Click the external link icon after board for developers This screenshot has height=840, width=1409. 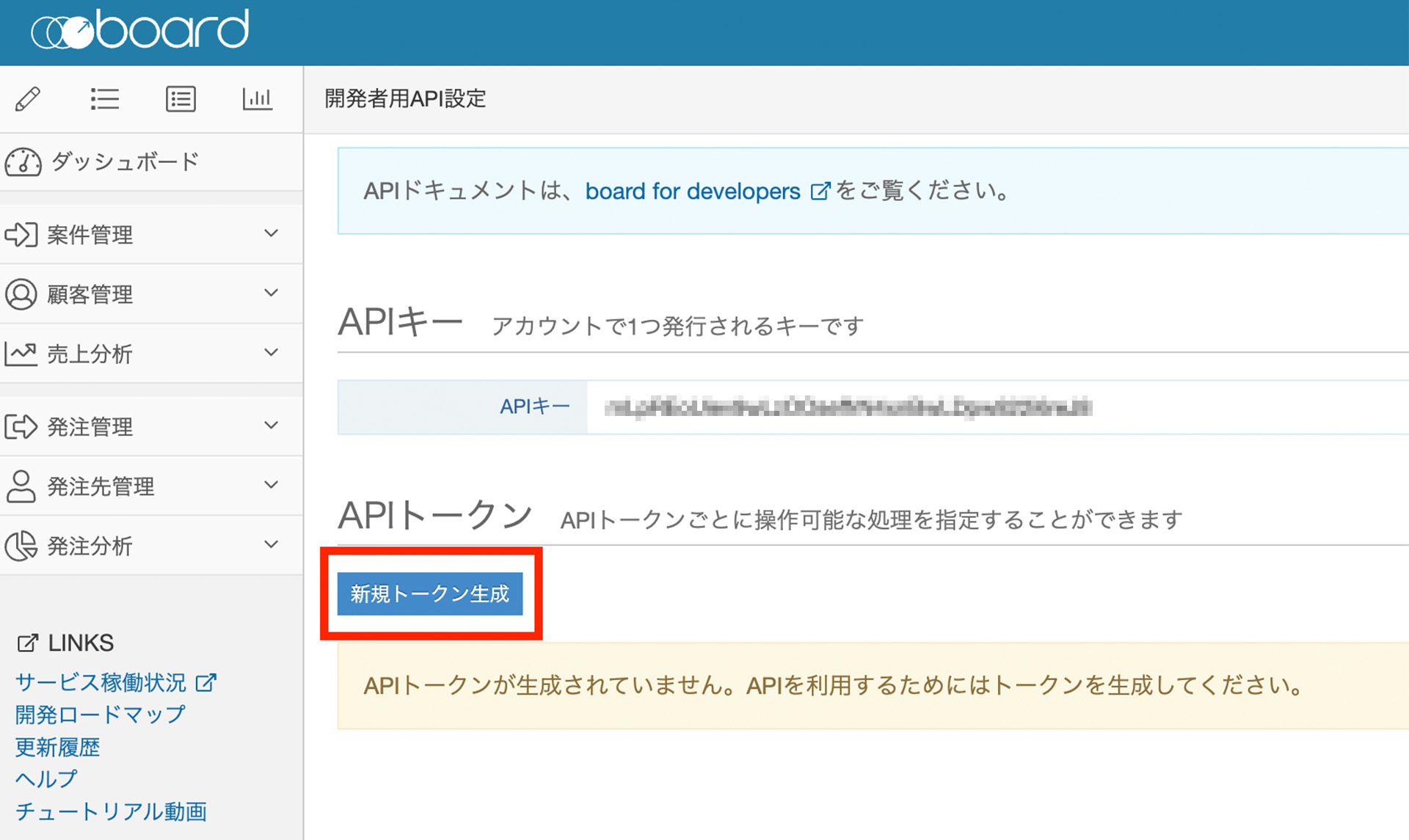click(x=820, y=191)
